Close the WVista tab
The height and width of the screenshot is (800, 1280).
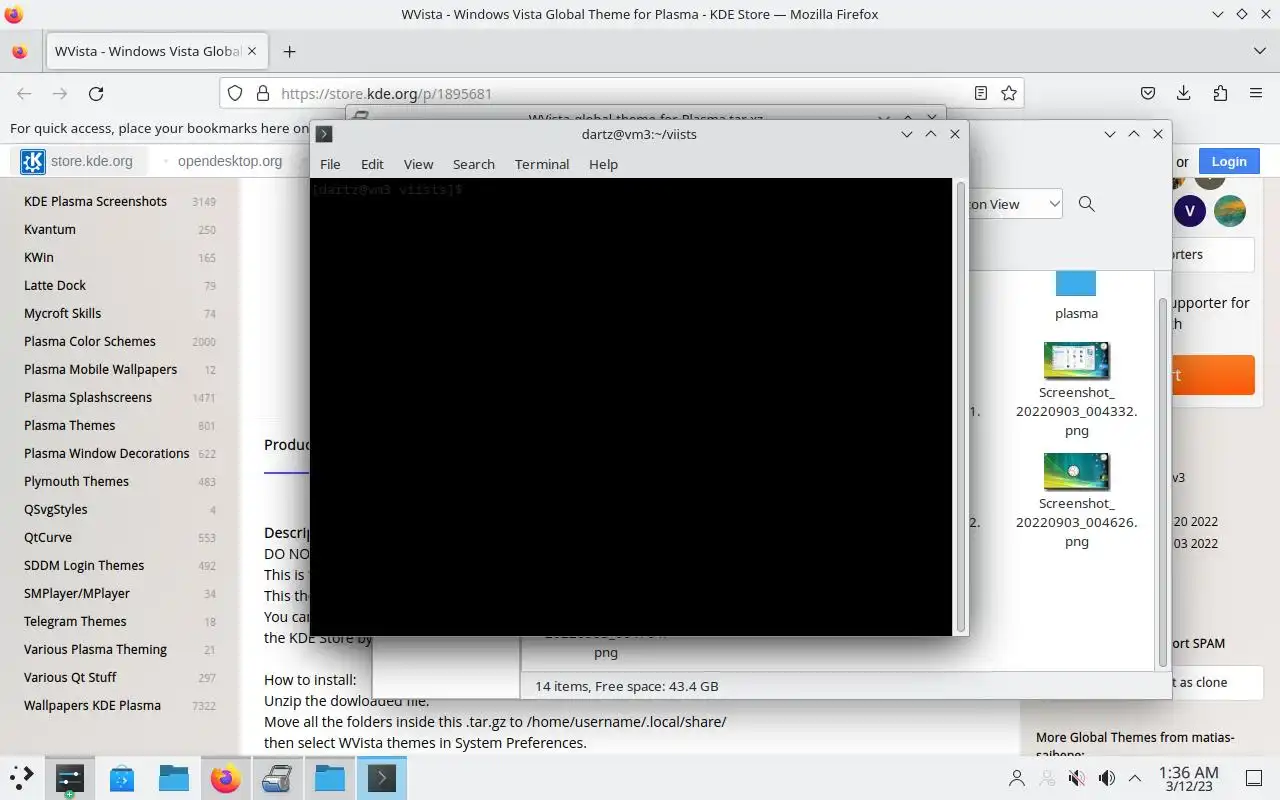251,51
